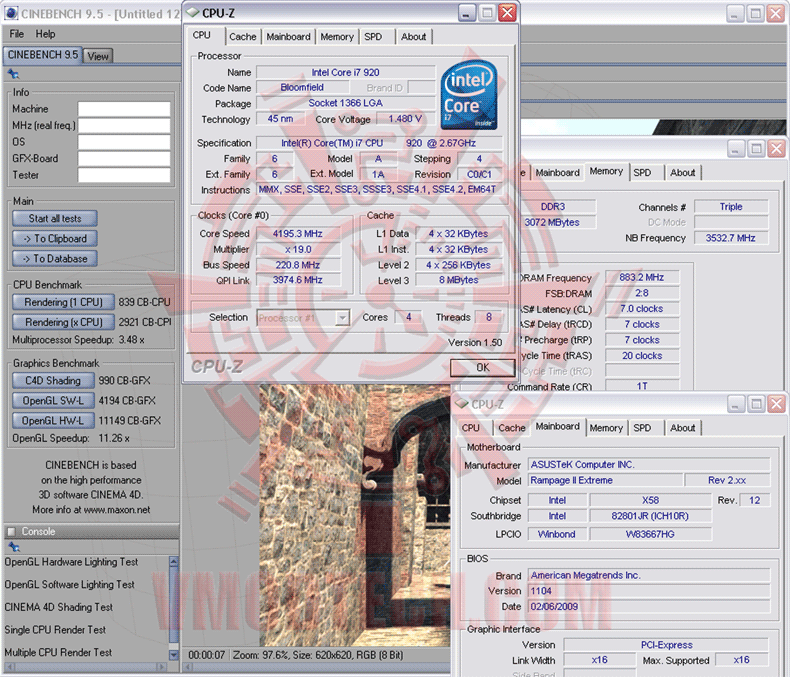The width and height of the screenshot is (790, 677).
Task: Click 'Single CPU Render Test' console line
Action: [x=55, y=630]
